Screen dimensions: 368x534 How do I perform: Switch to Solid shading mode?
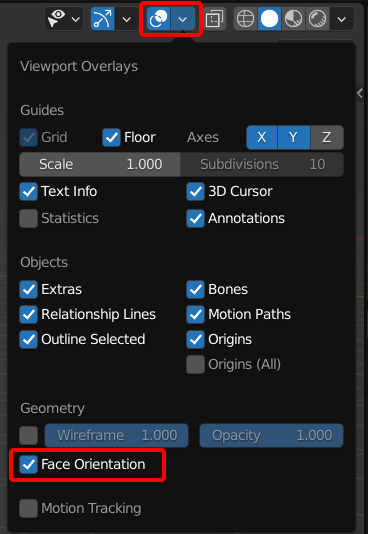pyautogui.click(x=269, y=19)
